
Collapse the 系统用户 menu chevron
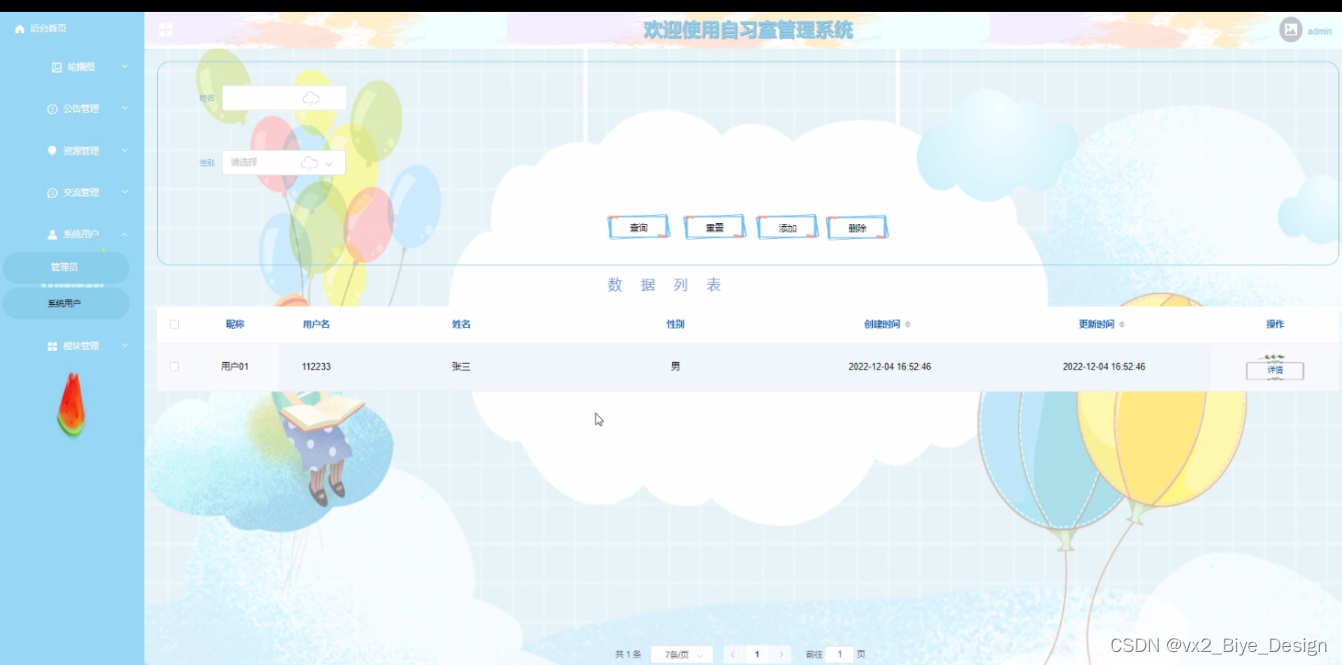(x=125, y=234)
